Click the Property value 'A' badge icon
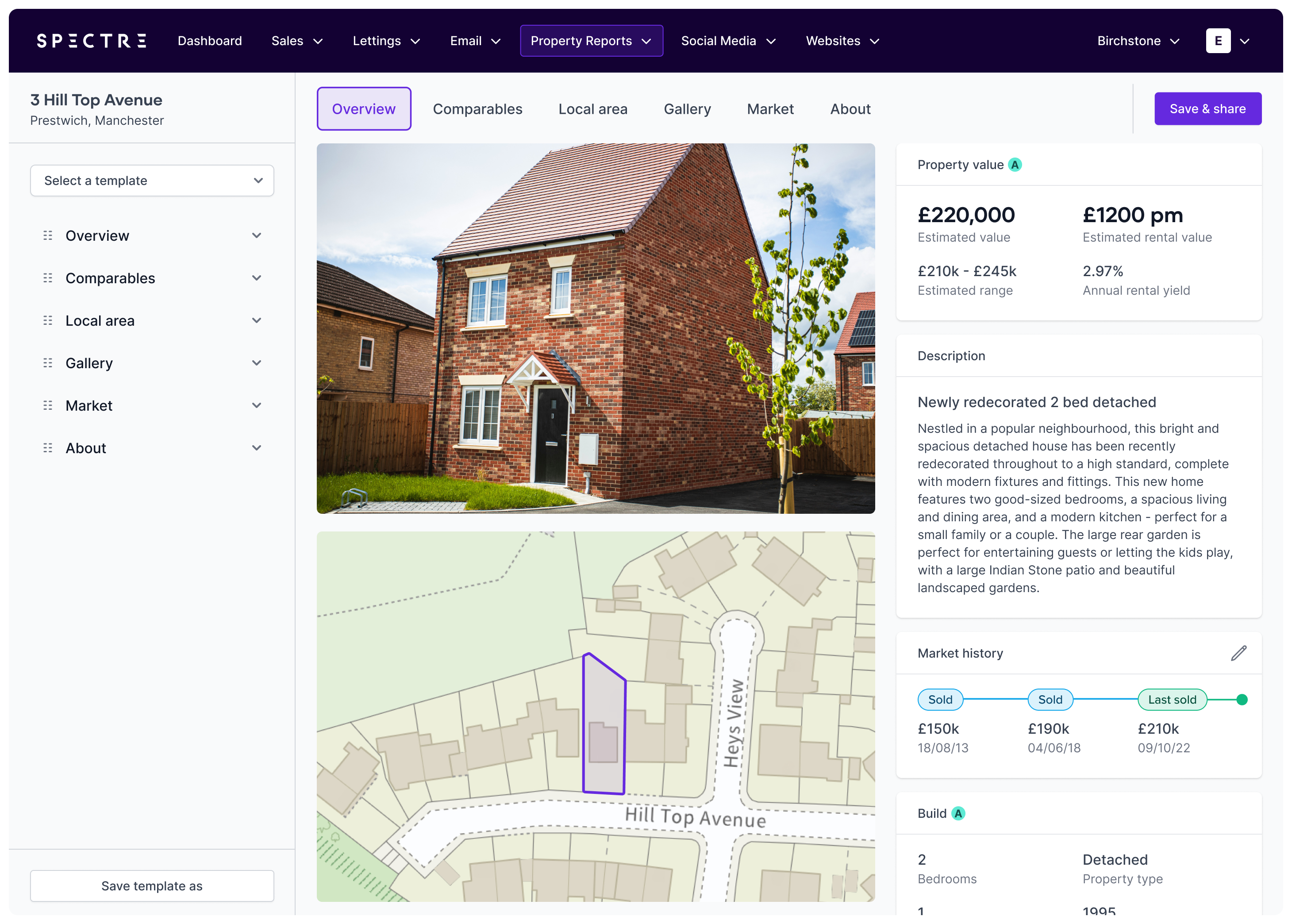The width and height of the screenshot is (1292, 924). (1015, 165)
